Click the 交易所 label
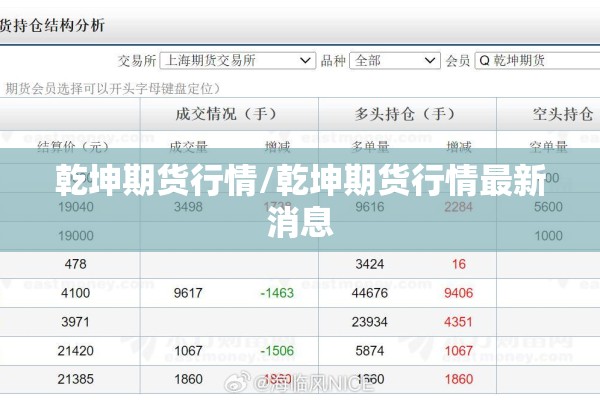600x400 pixels. coord(137,60)
